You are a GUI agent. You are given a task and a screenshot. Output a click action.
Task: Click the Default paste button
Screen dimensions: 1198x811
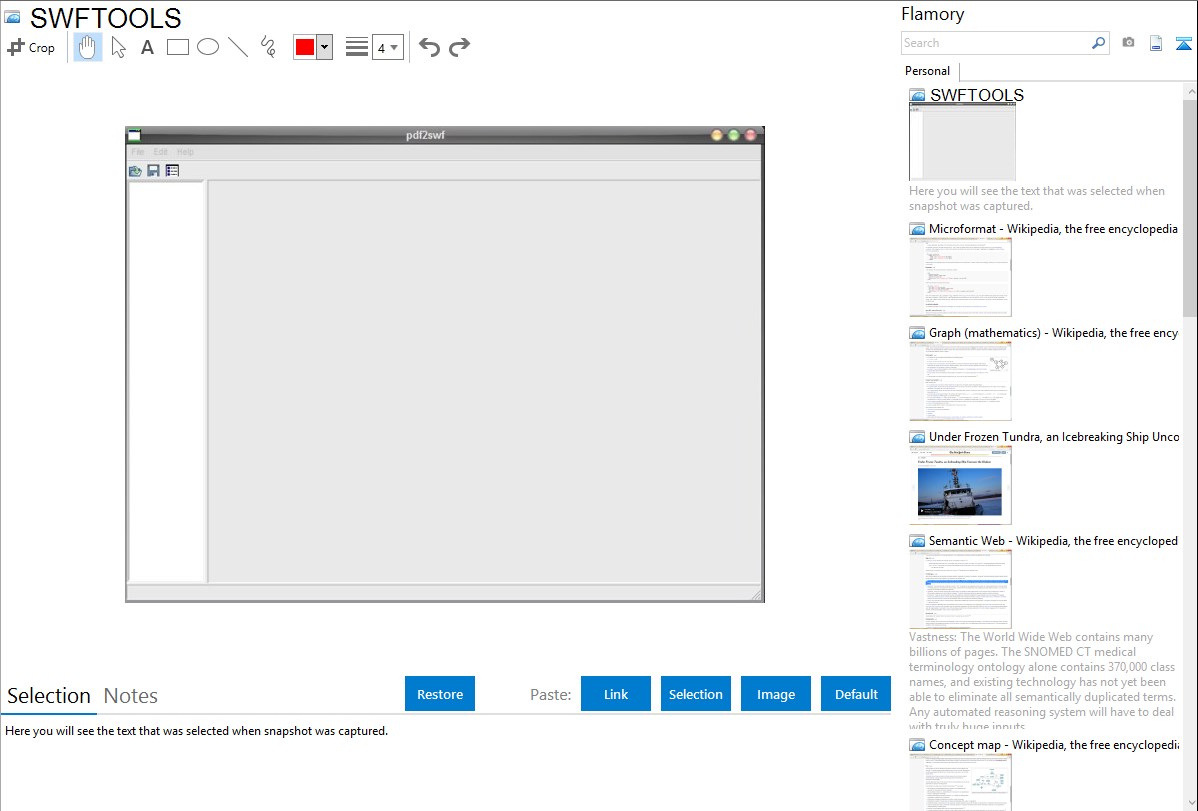coord(856,694)
